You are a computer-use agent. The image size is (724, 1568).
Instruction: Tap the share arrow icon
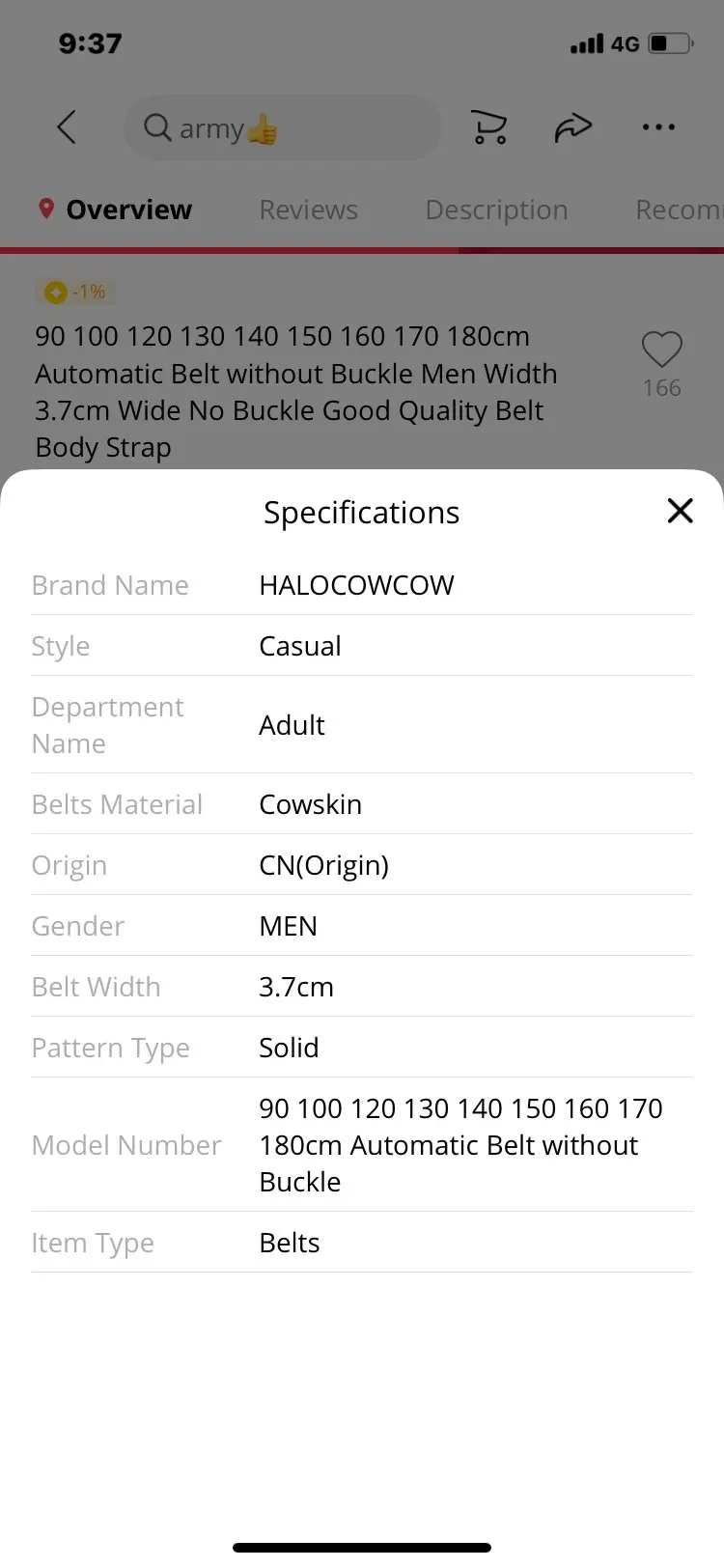coord(572,126)
